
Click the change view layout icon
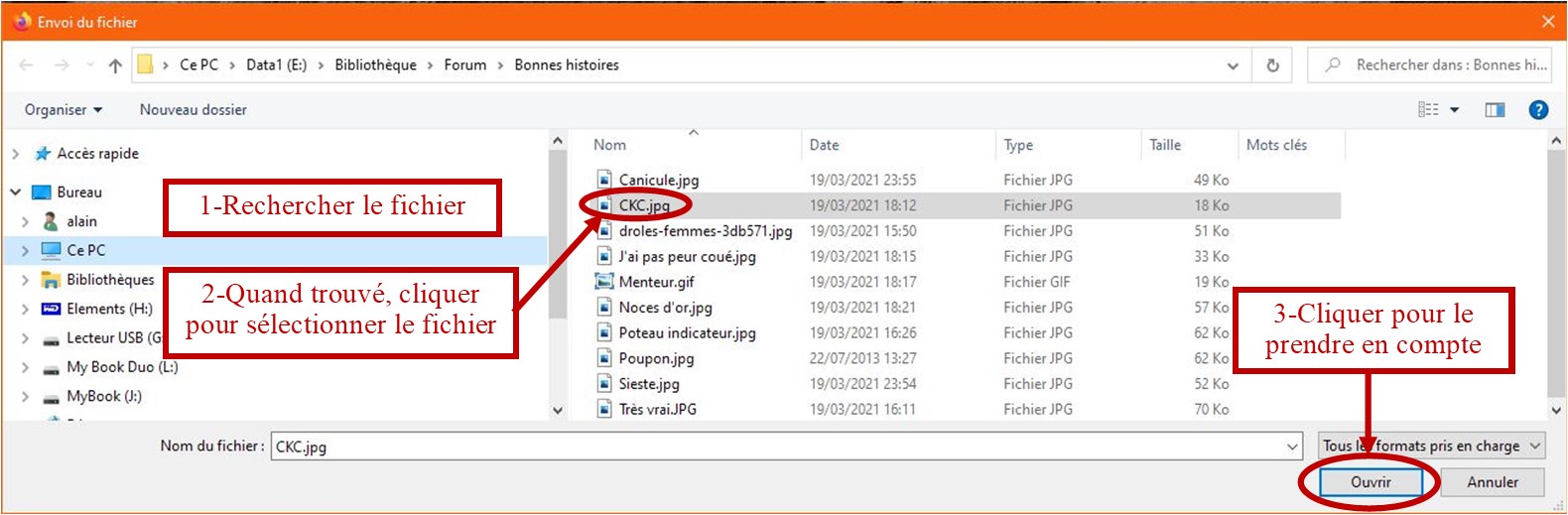(1429, 110)
